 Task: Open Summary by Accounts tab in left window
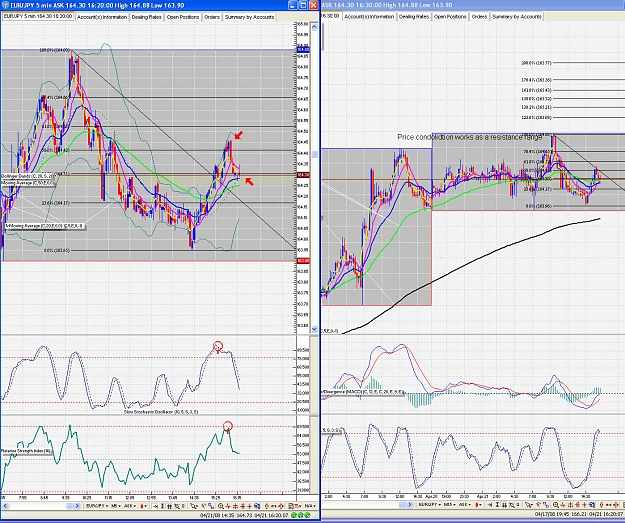pyautogui.click(x=249, y=17)
